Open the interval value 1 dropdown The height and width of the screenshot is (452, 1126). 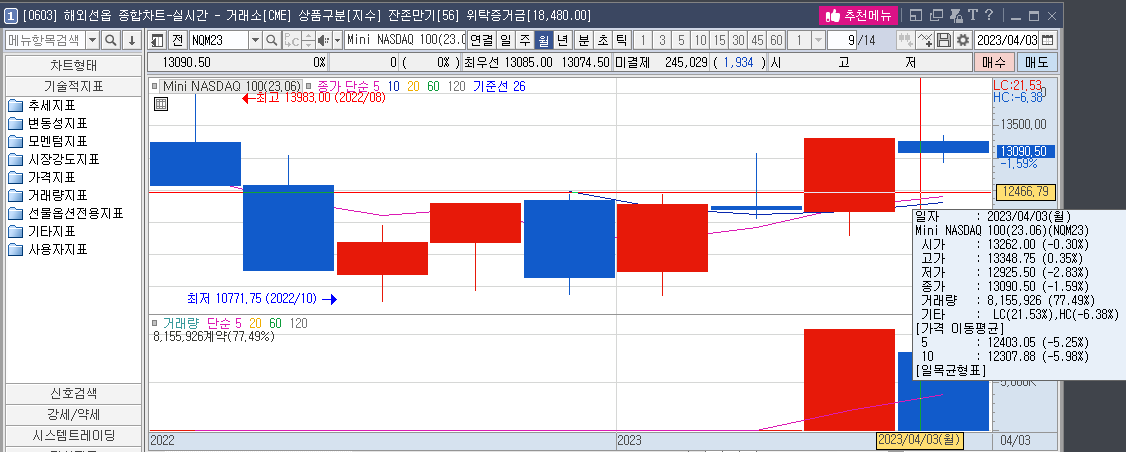818,40
